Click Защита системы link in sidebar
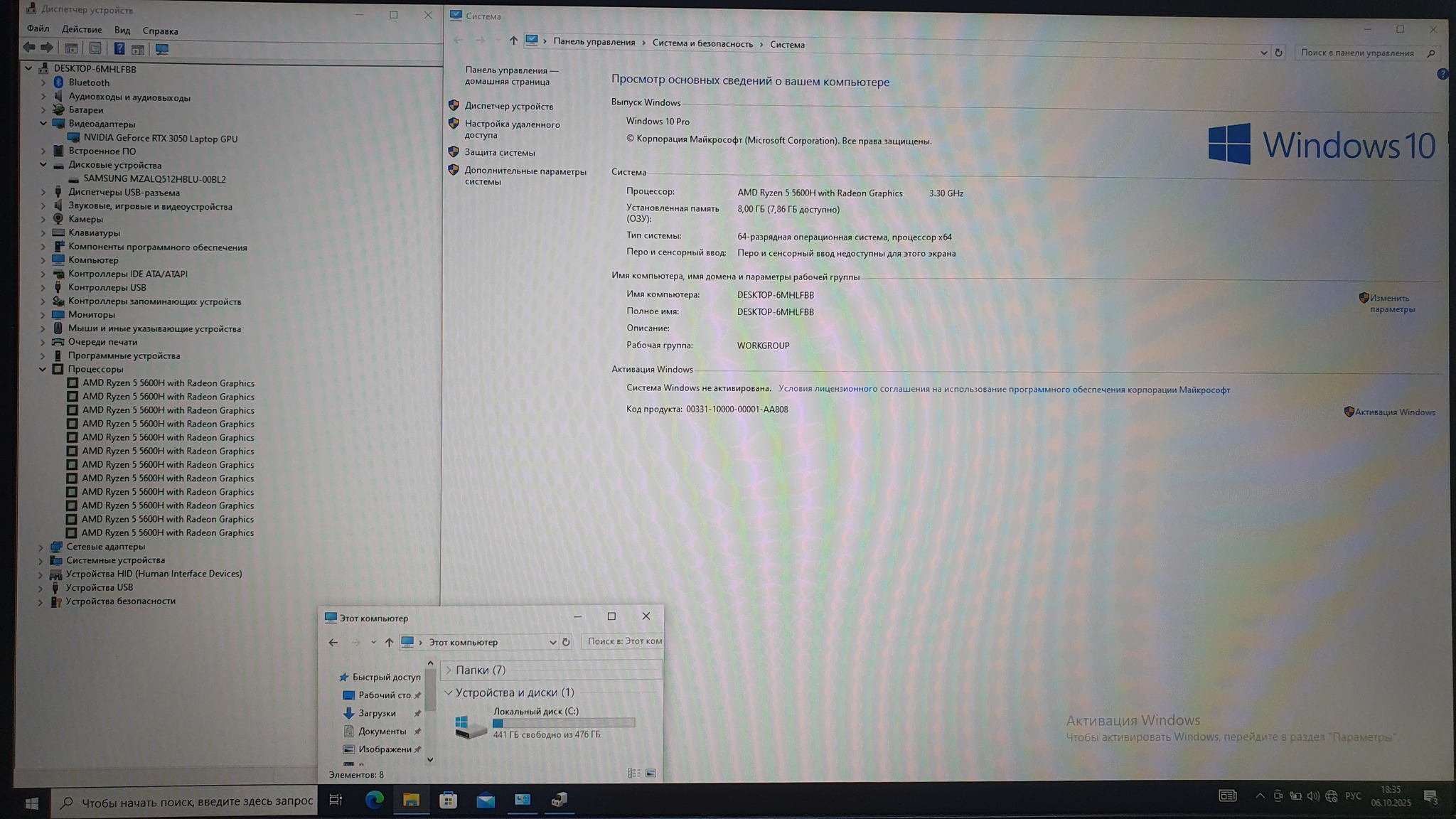 pyautogui.click(x=499, y=152)
